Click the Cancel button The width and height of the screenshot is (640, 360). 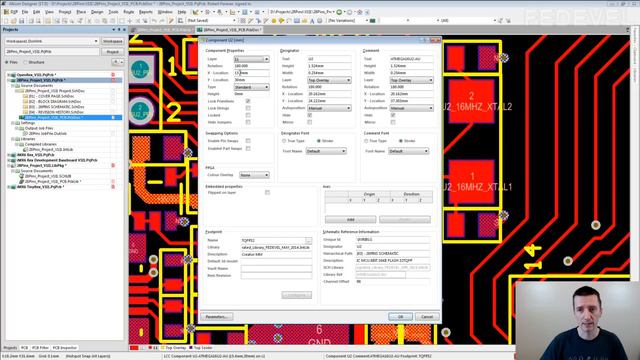[427, 317]
